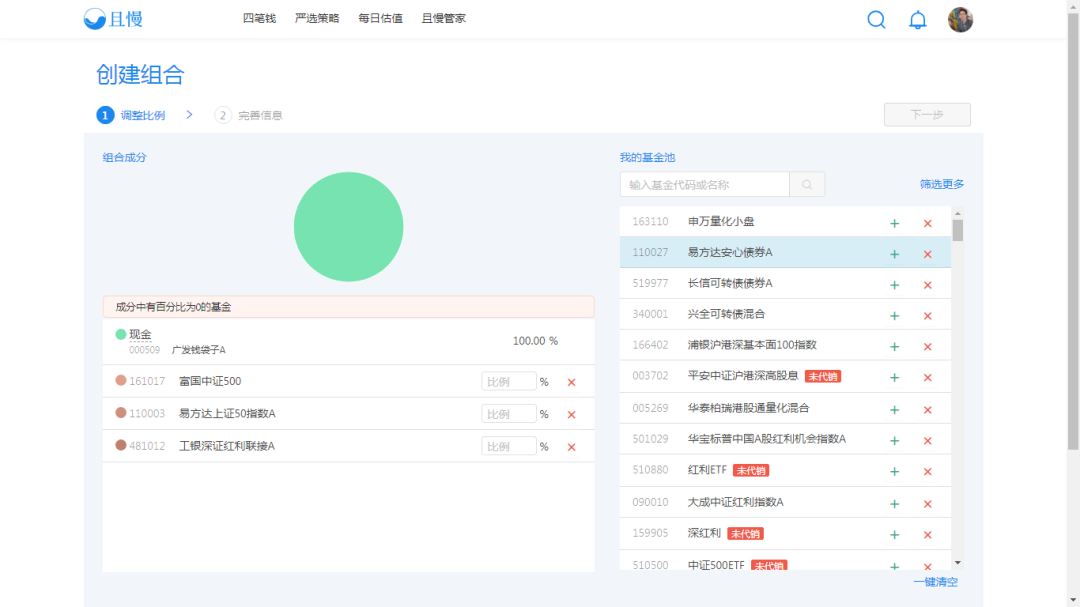1080x607 pixels.
Task: Remove 华泰柏瑞港股通量化混合 fund
Action: pos(927,409)
